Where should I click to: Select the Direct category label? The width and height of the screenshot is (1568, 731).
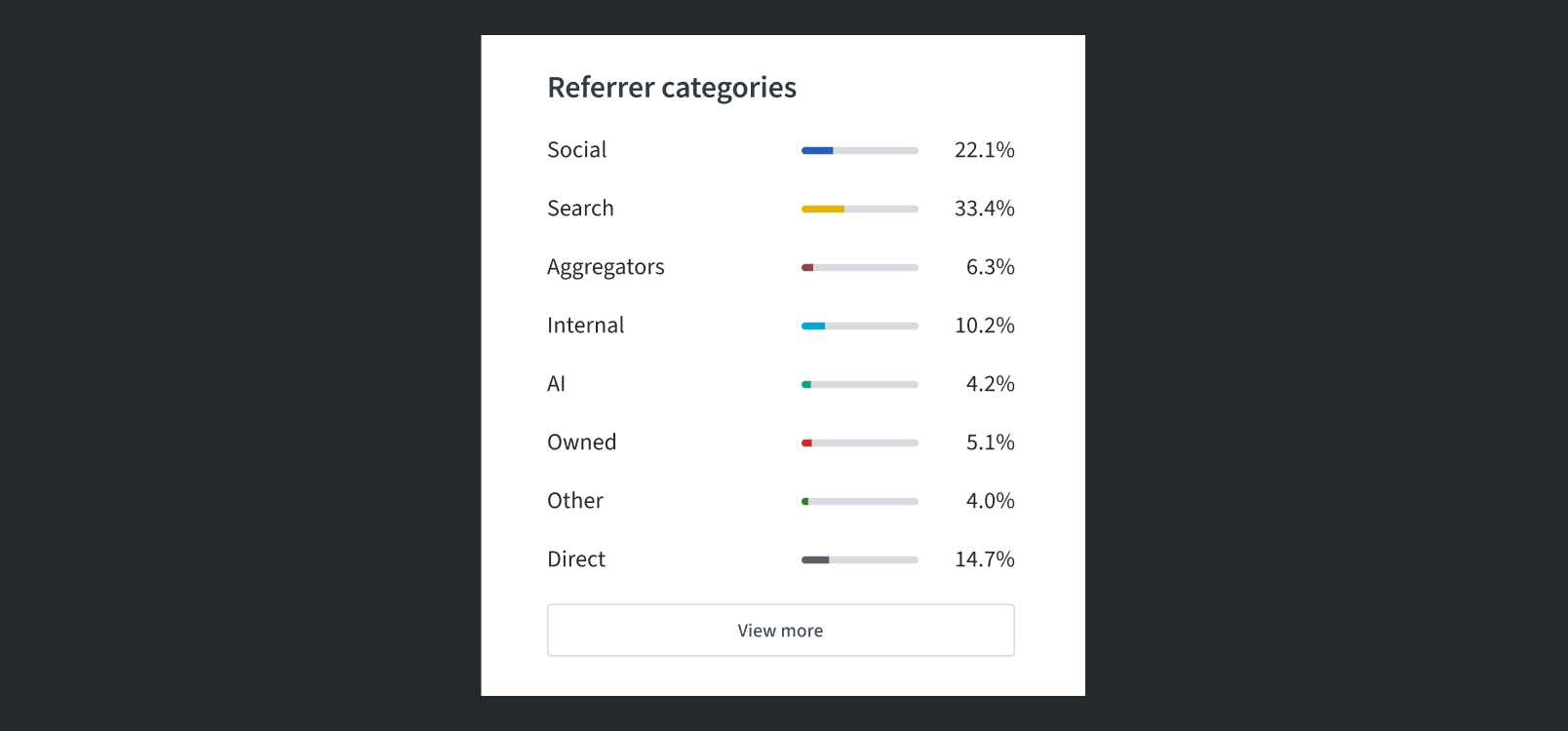pos(575,559)
